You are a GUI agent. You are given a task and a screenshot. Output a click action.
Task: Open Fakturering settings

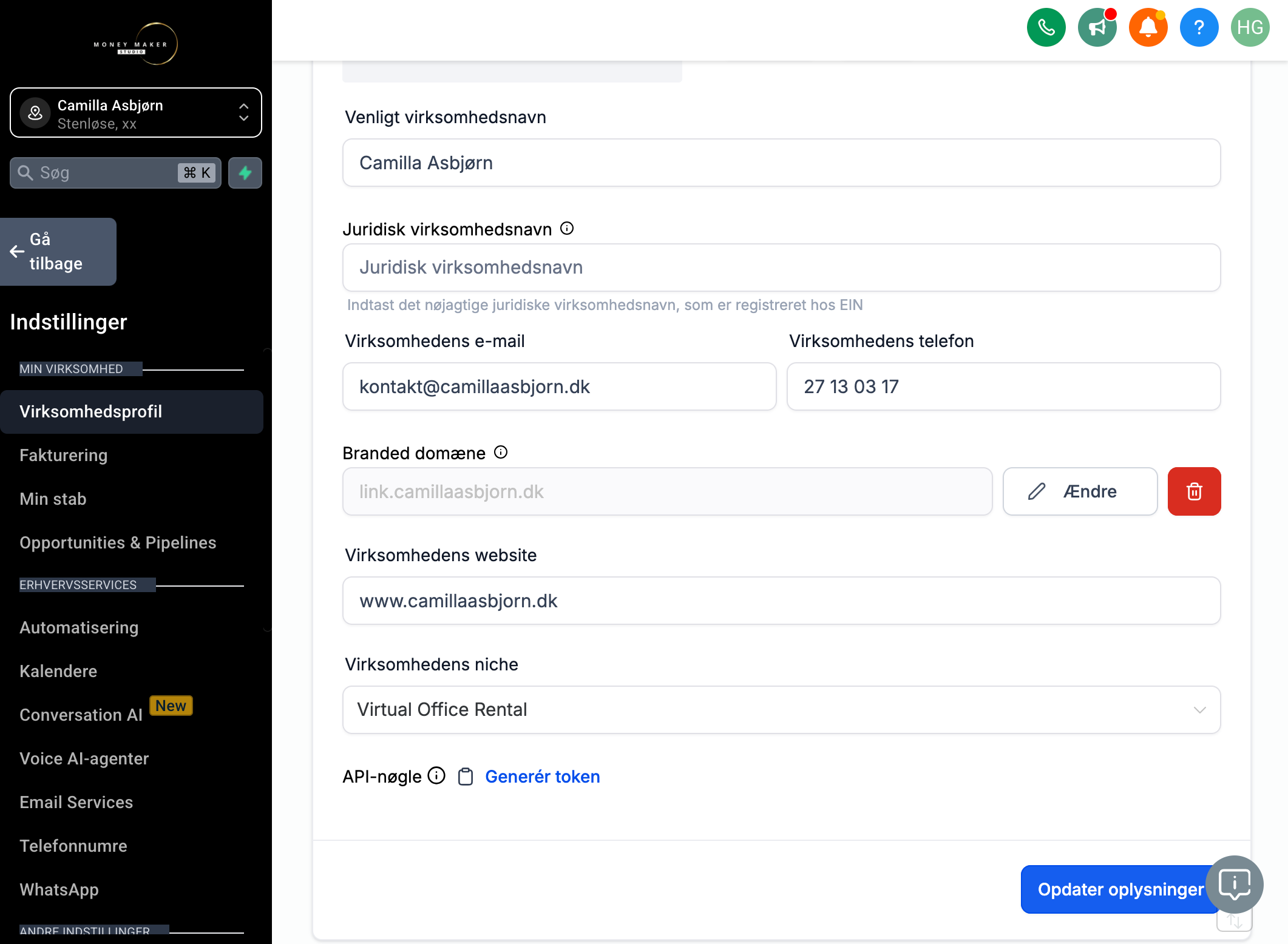point(63,456)
